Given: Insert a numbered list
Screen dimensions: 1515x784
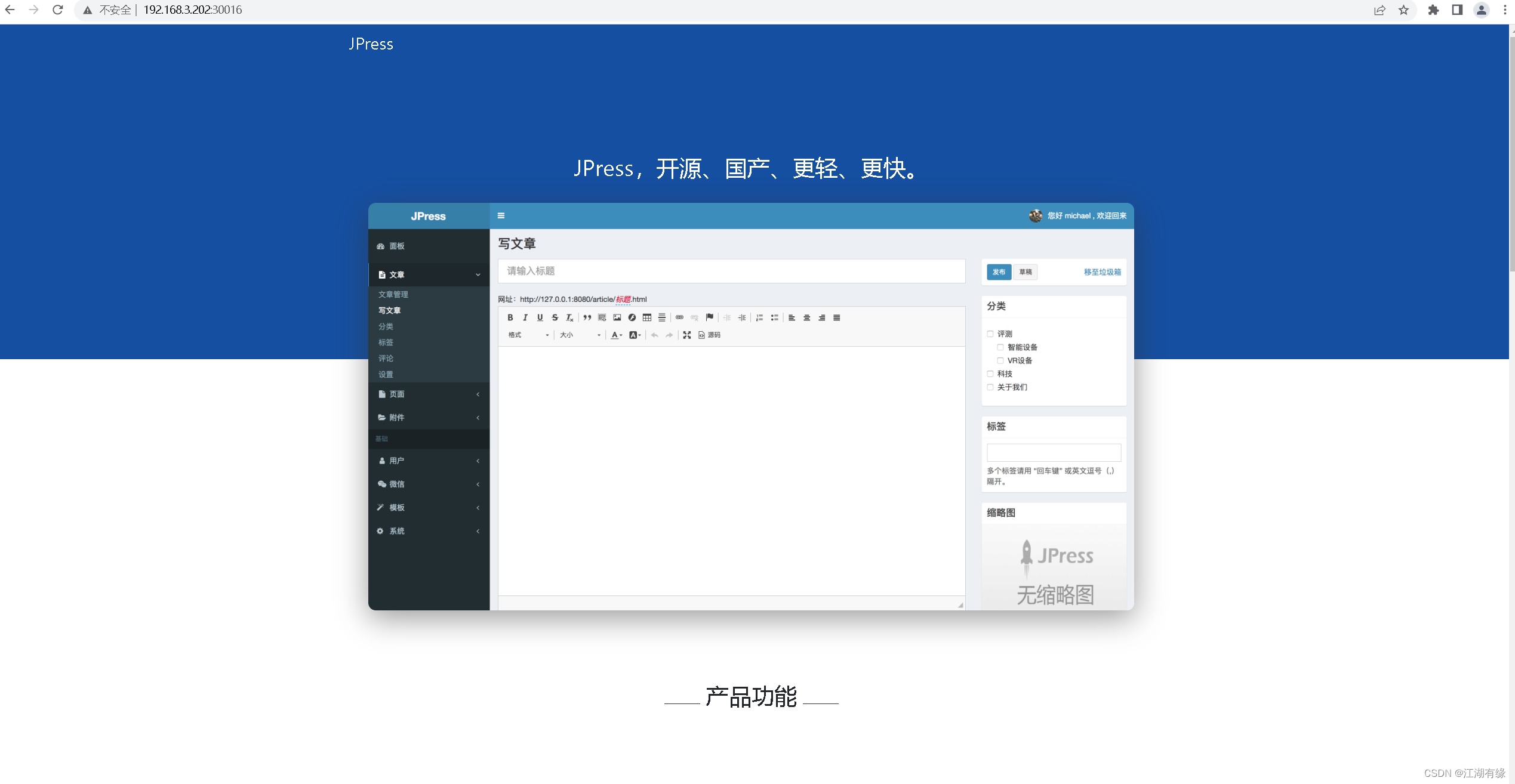Looking at the screenshot, I should (759, 317).
